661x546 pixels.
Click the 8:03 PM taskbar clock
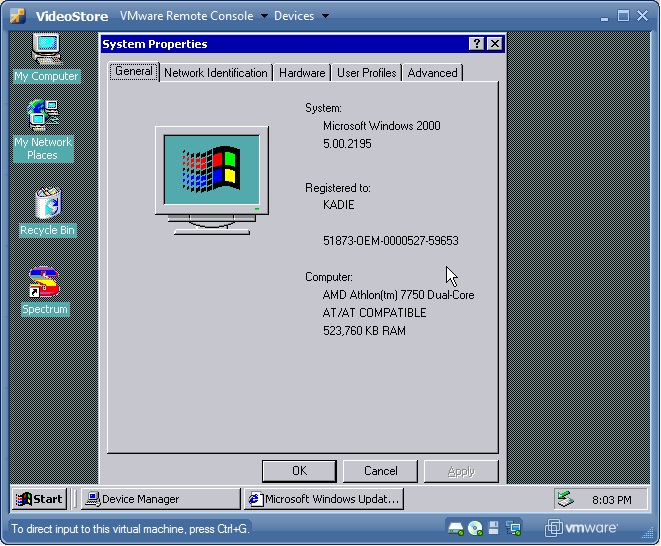611,500
